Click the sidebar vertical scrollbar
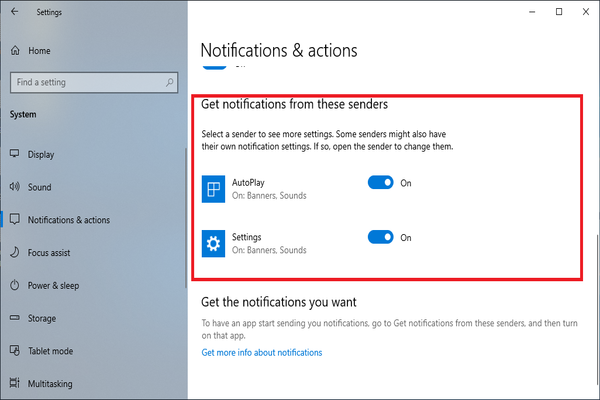 click(x=186, y=218)
